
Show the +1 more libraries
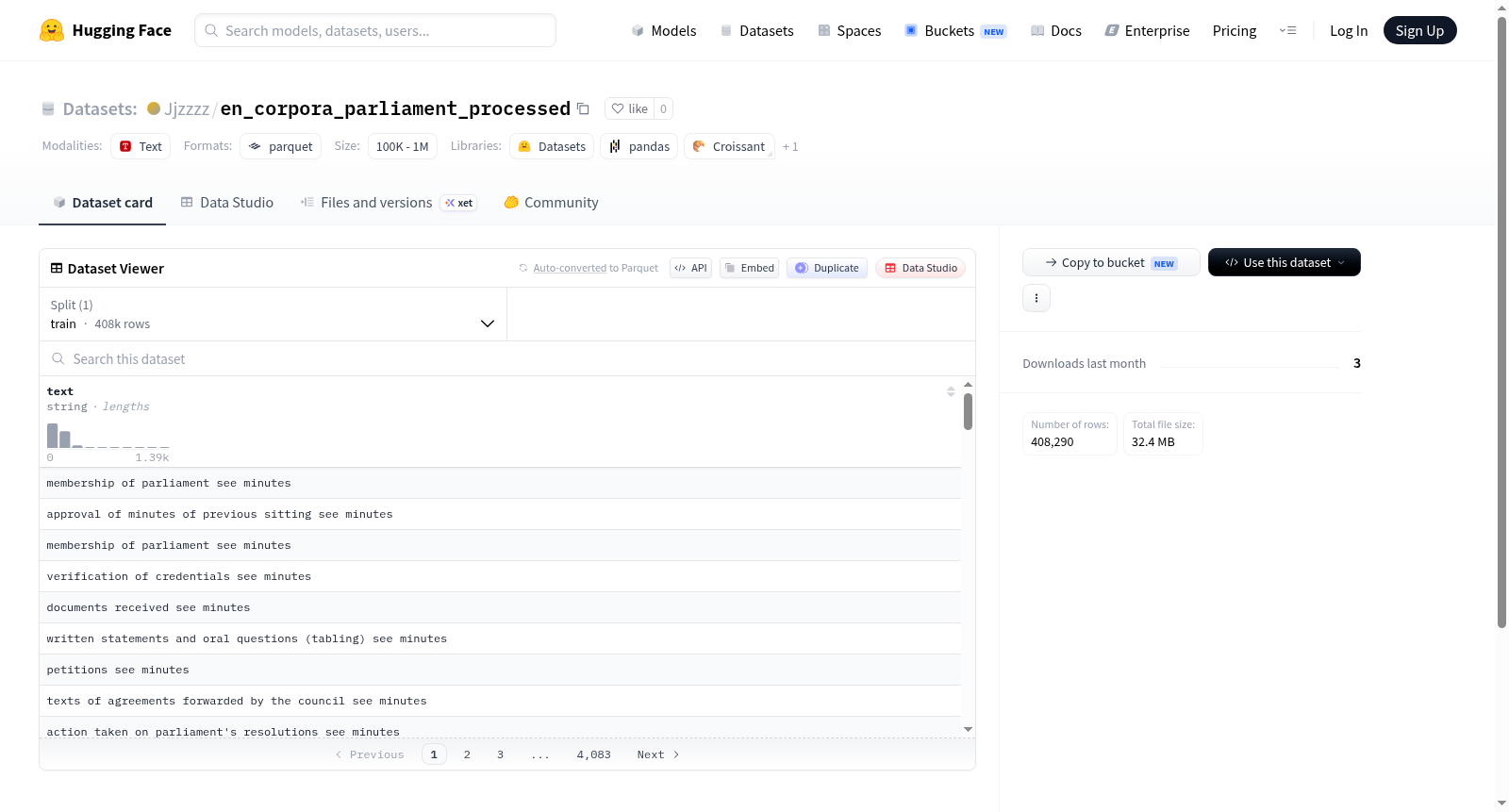click(x=790, y=146)
